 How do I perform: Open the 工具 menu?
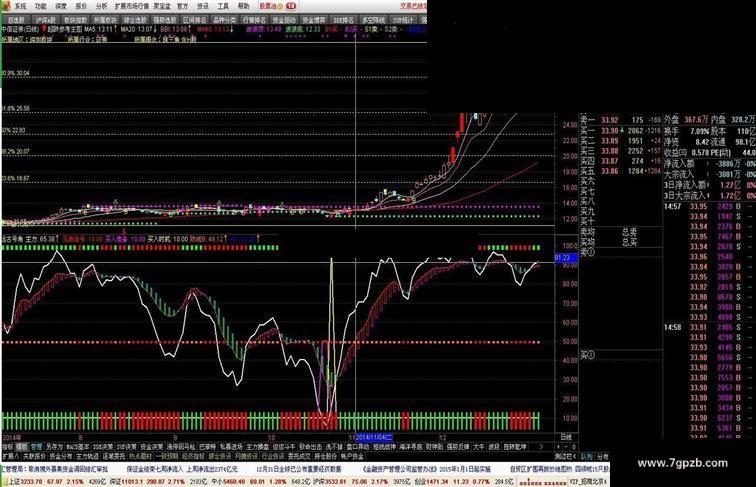point(223,6)
